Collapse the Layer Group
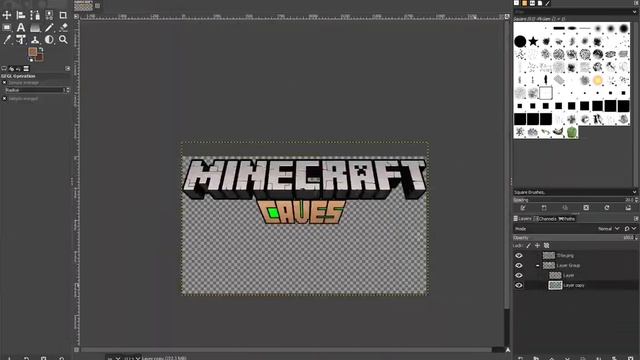Screen dimensions: 640x360 538,266
